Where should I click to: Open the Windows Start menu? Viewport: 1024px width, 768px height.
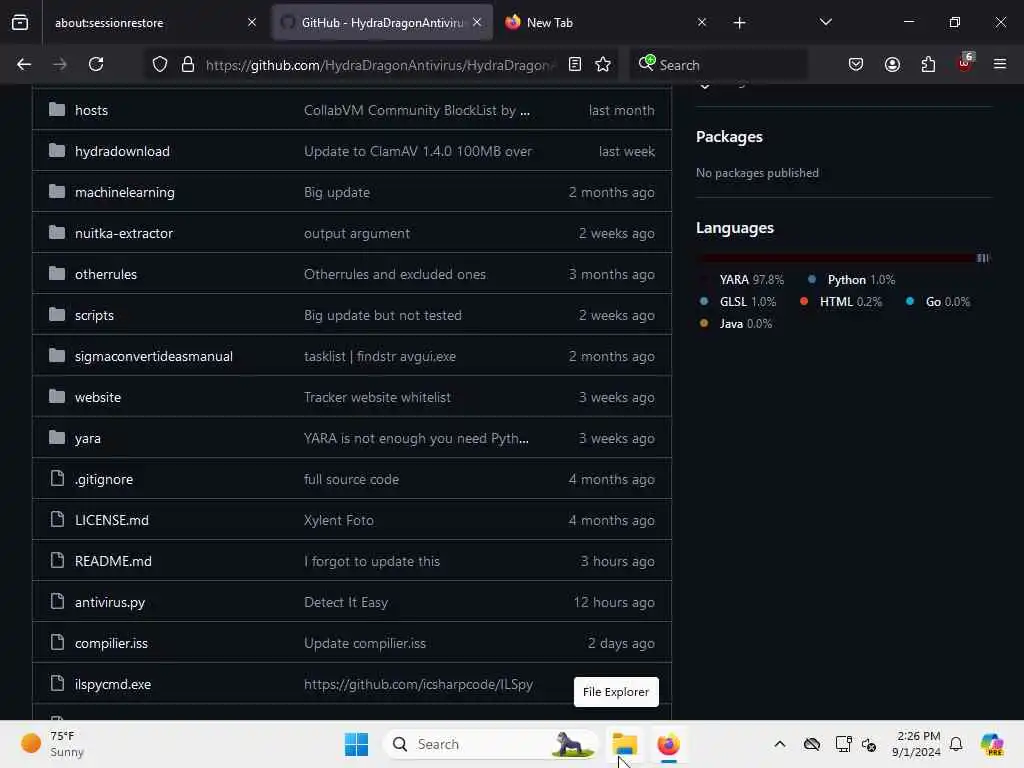click(357, 744)
